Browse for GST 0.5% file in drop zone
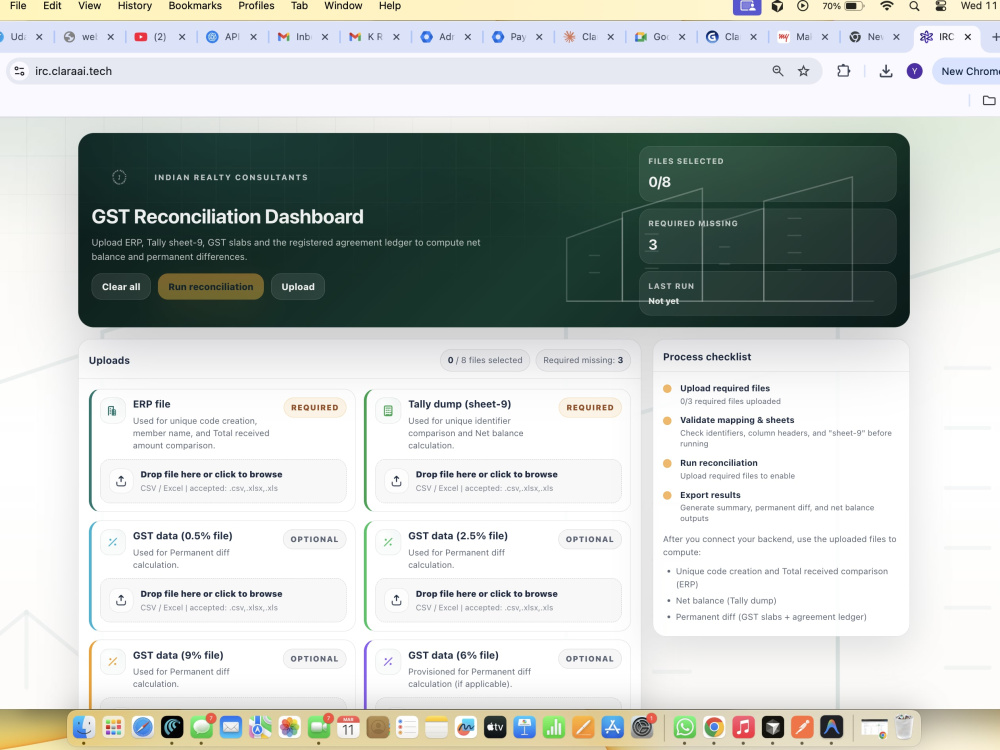1000x750 pixels. point(223,600)
